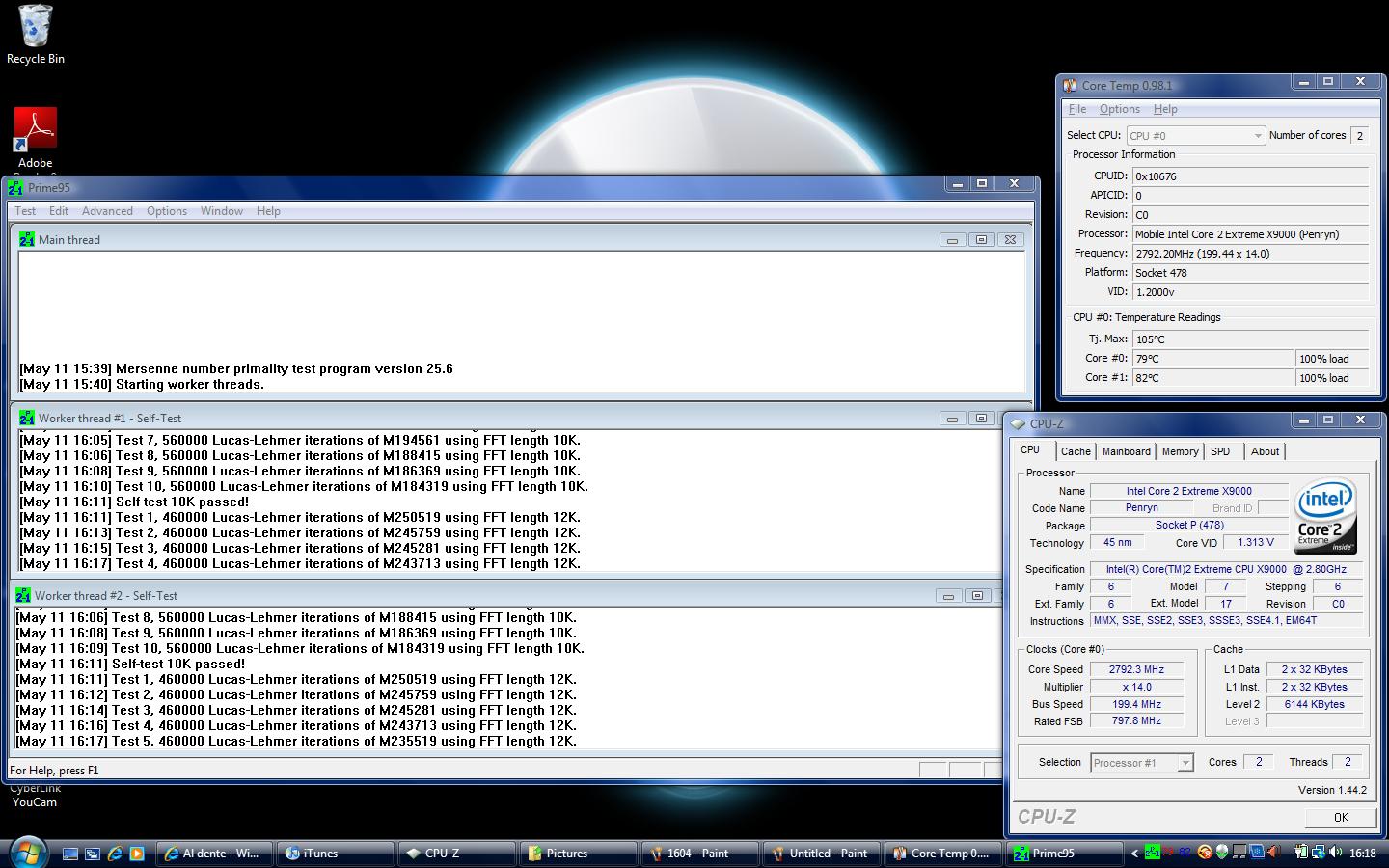The image size is (1389, 868).
Task: Open Prime95's Options menu
Action: [167, 211]
